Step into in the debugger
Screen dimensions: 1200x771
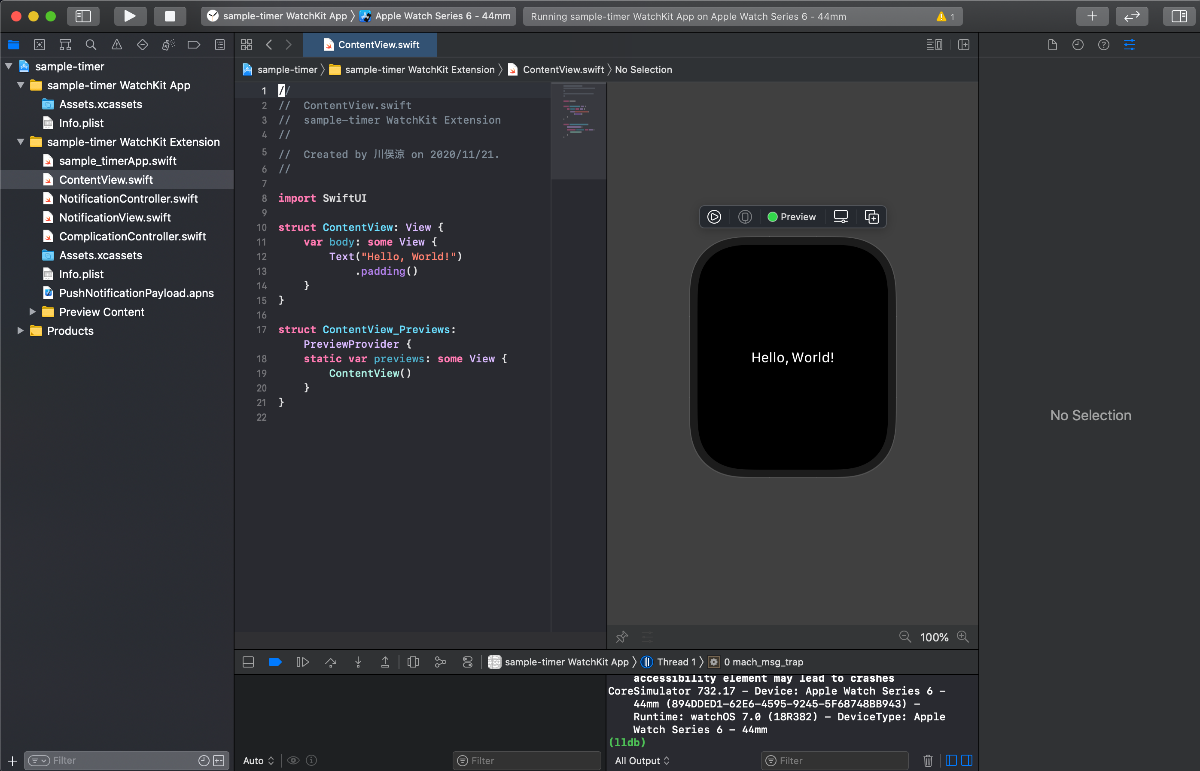click(x=358, y=662)
